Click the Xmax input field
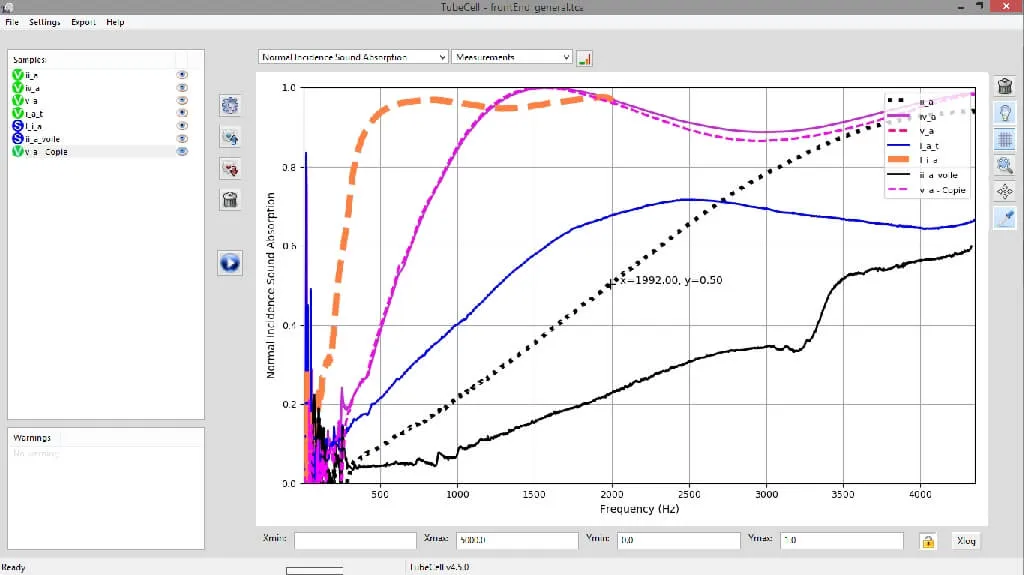 (x=517, y=540)
